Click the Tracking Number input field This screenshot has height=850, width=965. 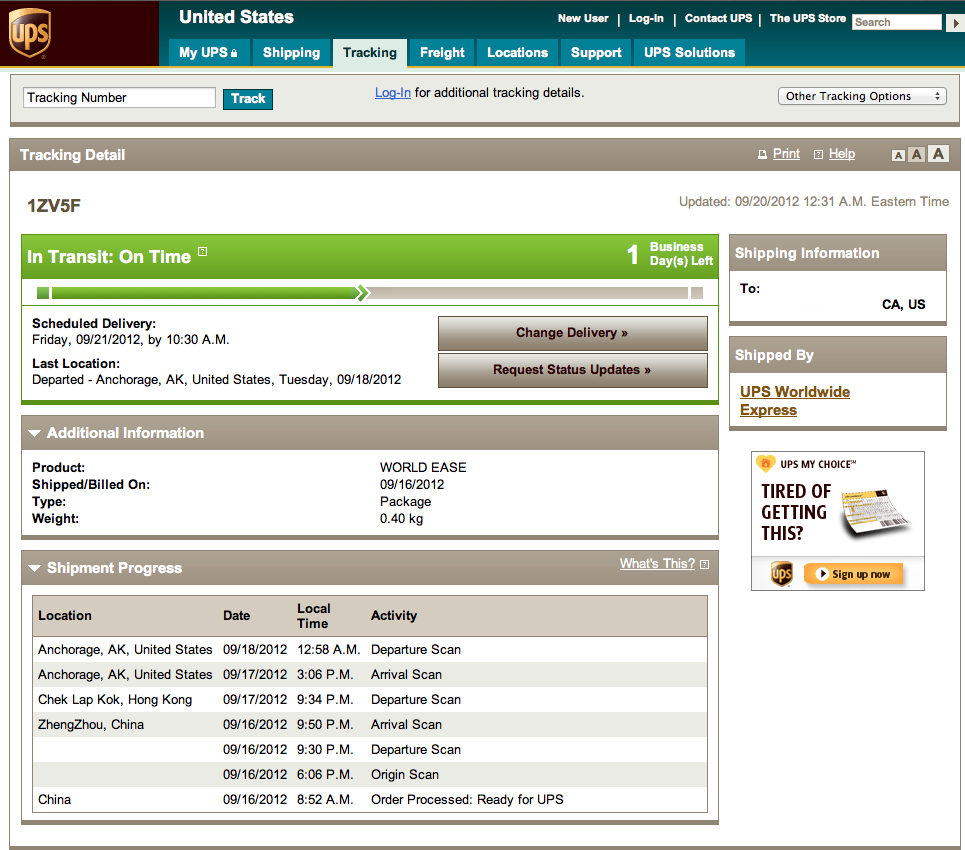pyautogui.click(x=119, y=98)
